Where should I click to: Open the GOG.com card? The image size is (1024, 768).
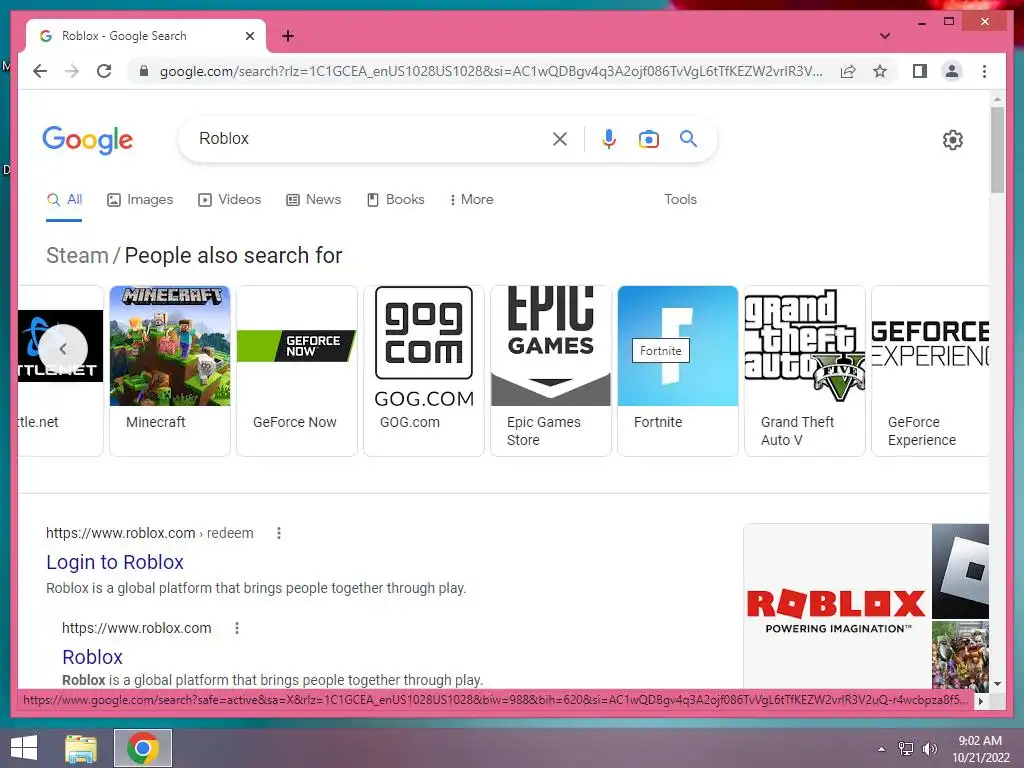424,370
